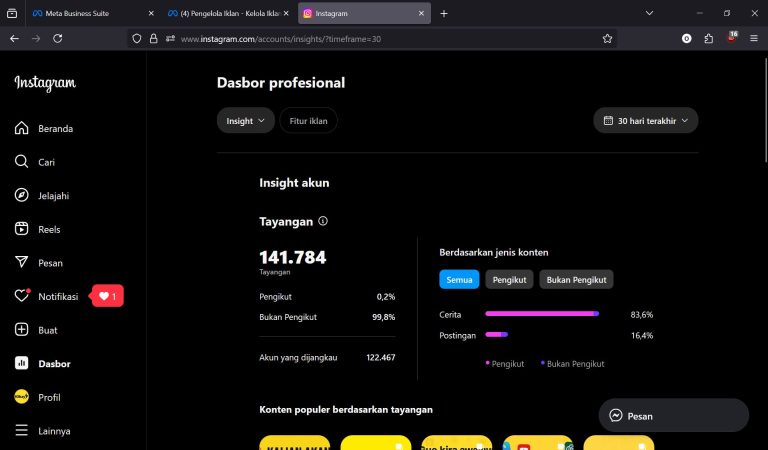Open Notifikasi heart icon
Screen dimensions: 768x450
(x=22, y=296)
